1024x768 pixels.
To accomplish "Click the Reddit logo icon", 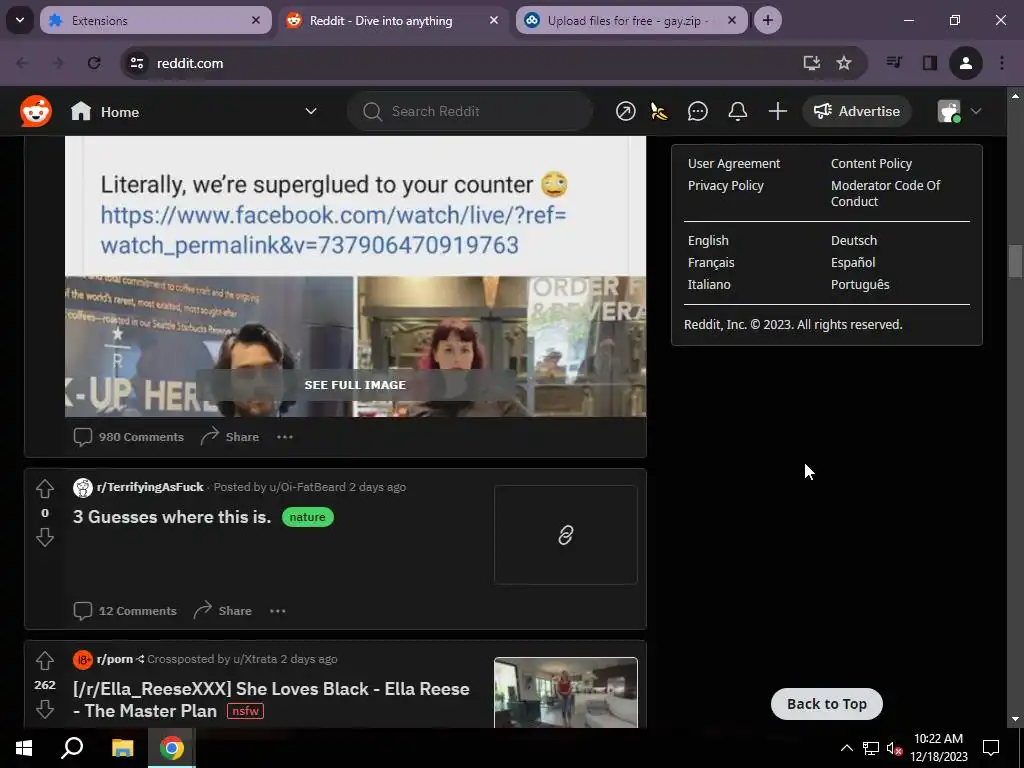I will pyautogui.click(x=36, y=111).
